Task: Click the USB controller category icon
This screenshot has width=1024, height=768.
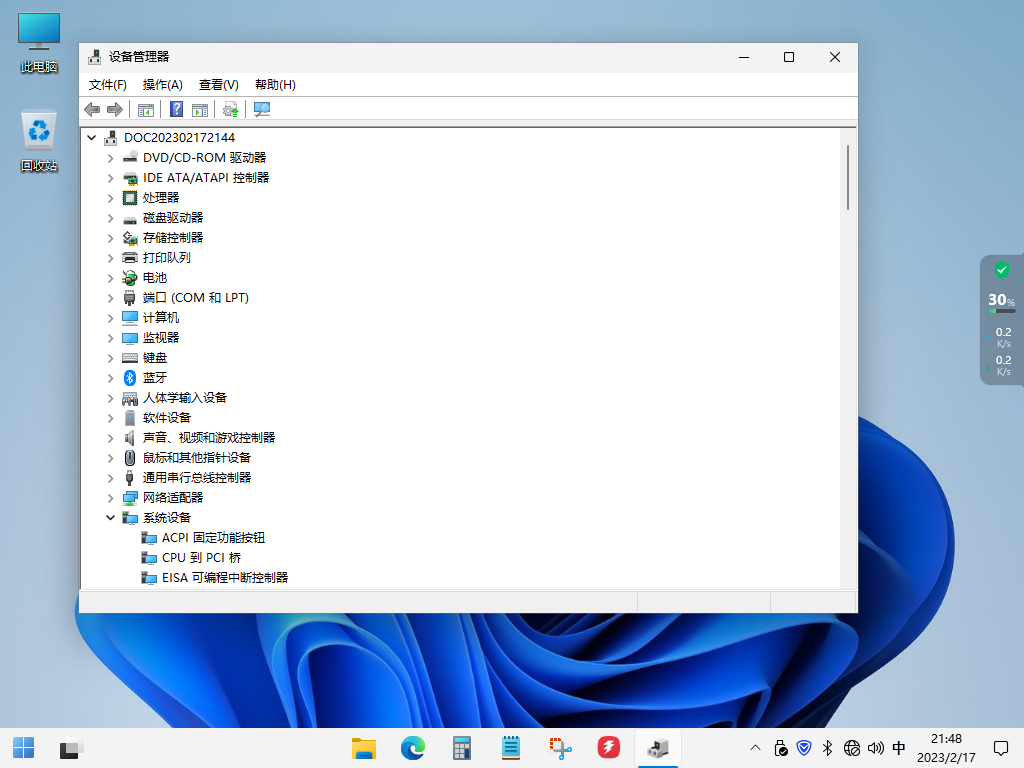Action: 130,478
